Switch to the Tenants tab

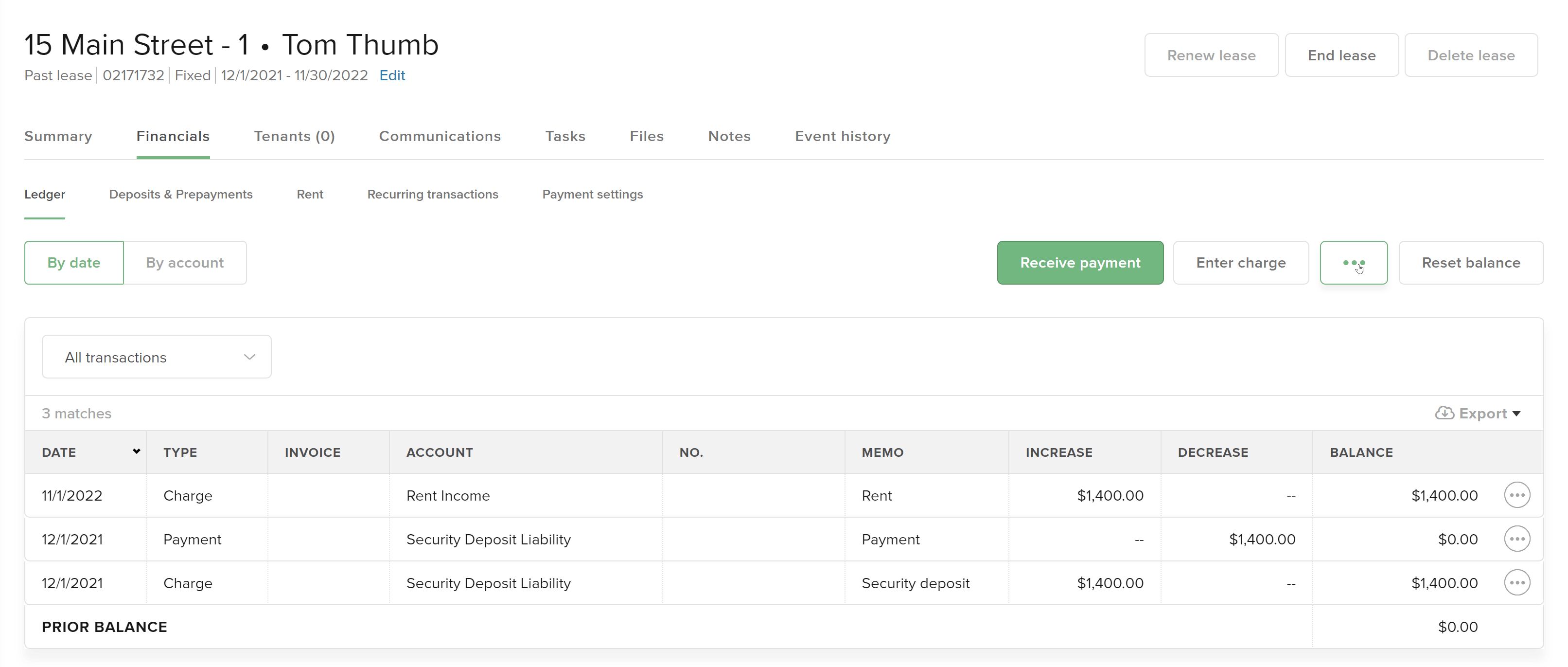(x=294, y=136)
